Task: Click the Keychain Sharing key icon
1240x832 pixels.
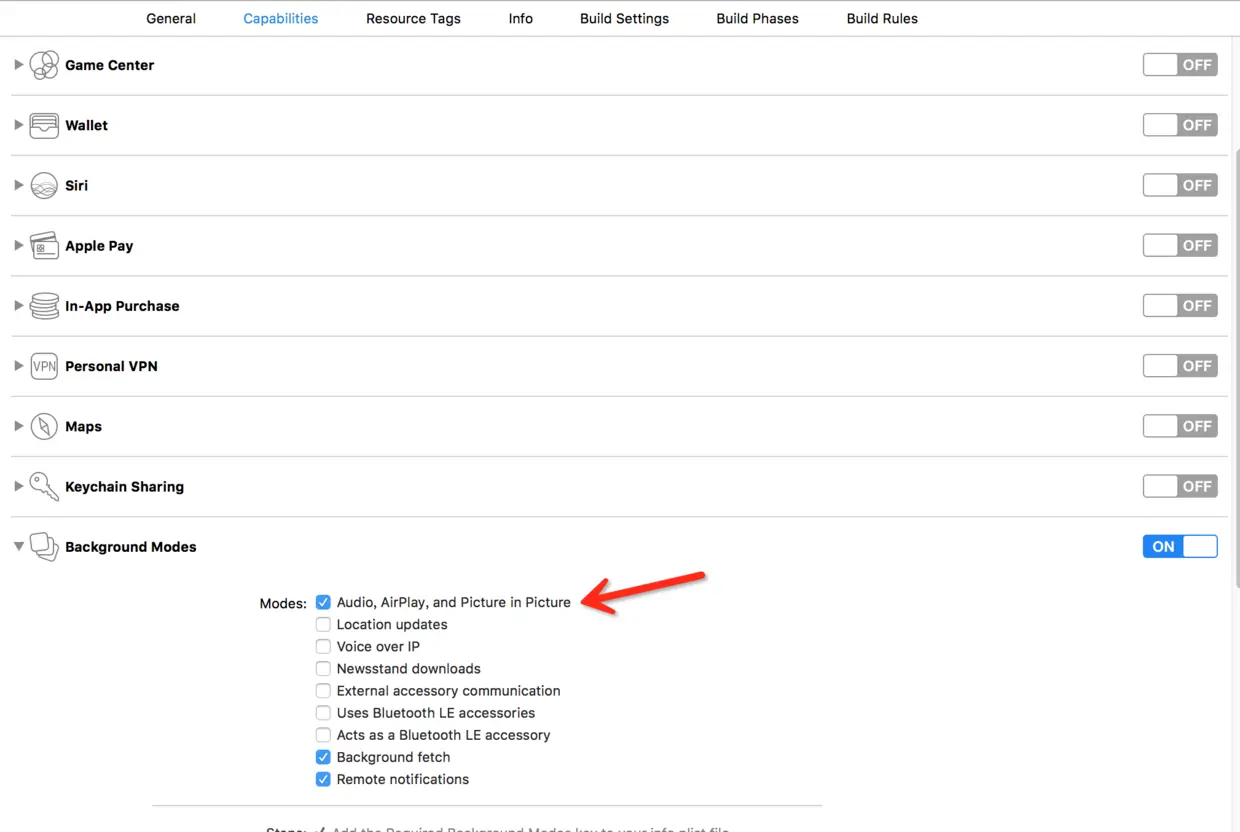Action: pyautogui.click(x=44, y=486)
